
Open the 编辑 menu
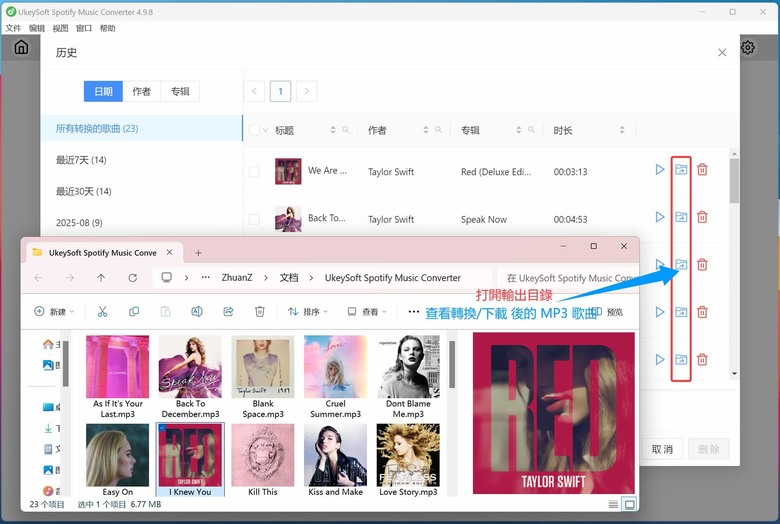click(x=37, y=28)
